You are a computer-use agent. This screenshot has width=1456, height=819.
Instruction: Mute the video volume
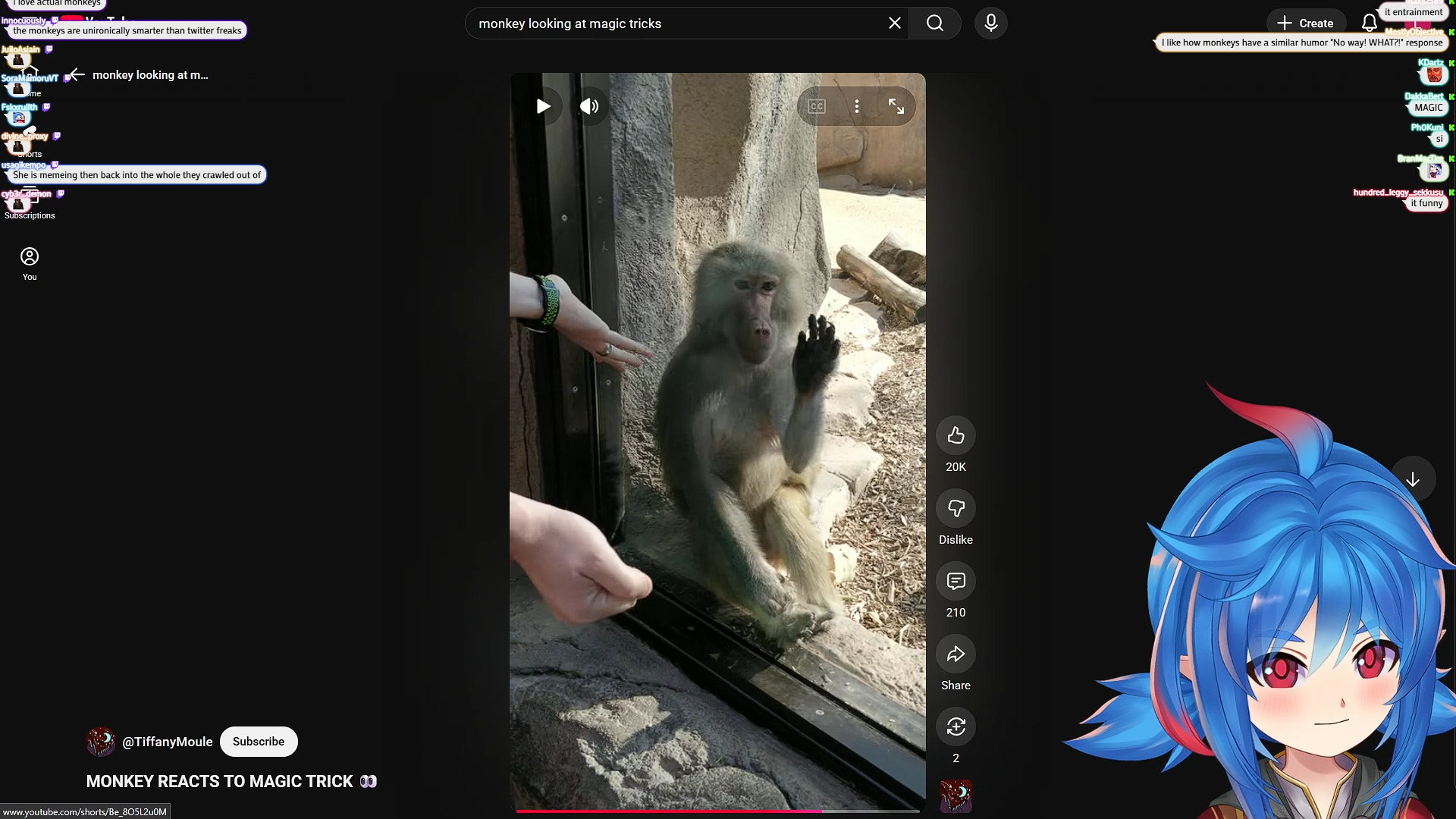coord(589,106)
